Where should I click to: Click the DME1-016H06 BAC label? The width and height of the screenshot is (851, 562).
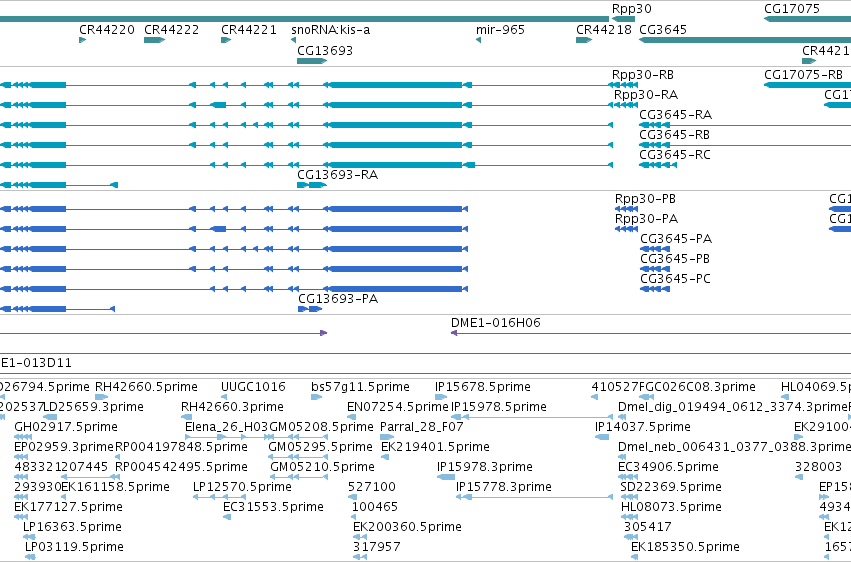[496, 323]
